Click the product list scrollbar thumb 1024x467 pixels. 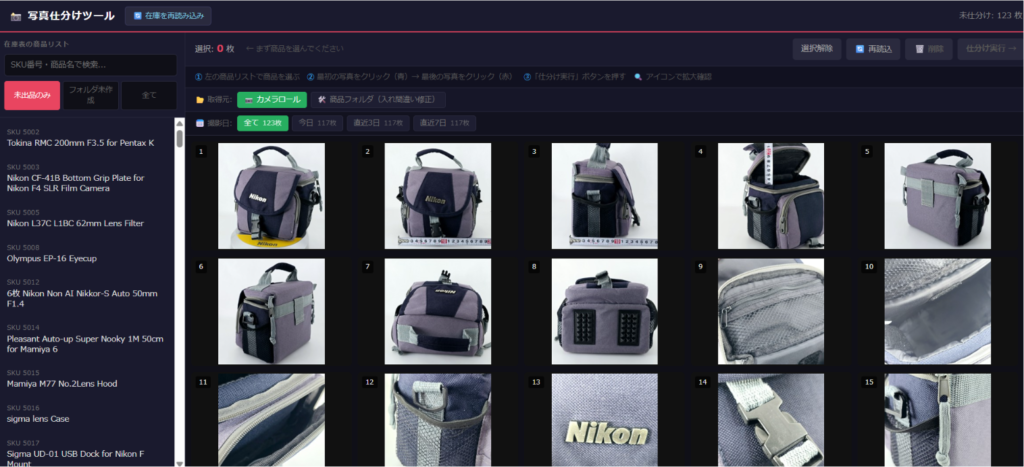(x=180, y=138)
